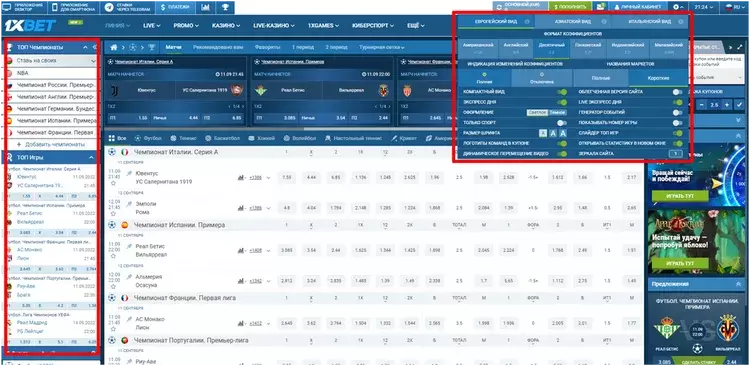Image resolution: width=750 pixels, height=366 pixels.
Task: Open the Рекомендовано вам tab
Action: coord(218,47)
